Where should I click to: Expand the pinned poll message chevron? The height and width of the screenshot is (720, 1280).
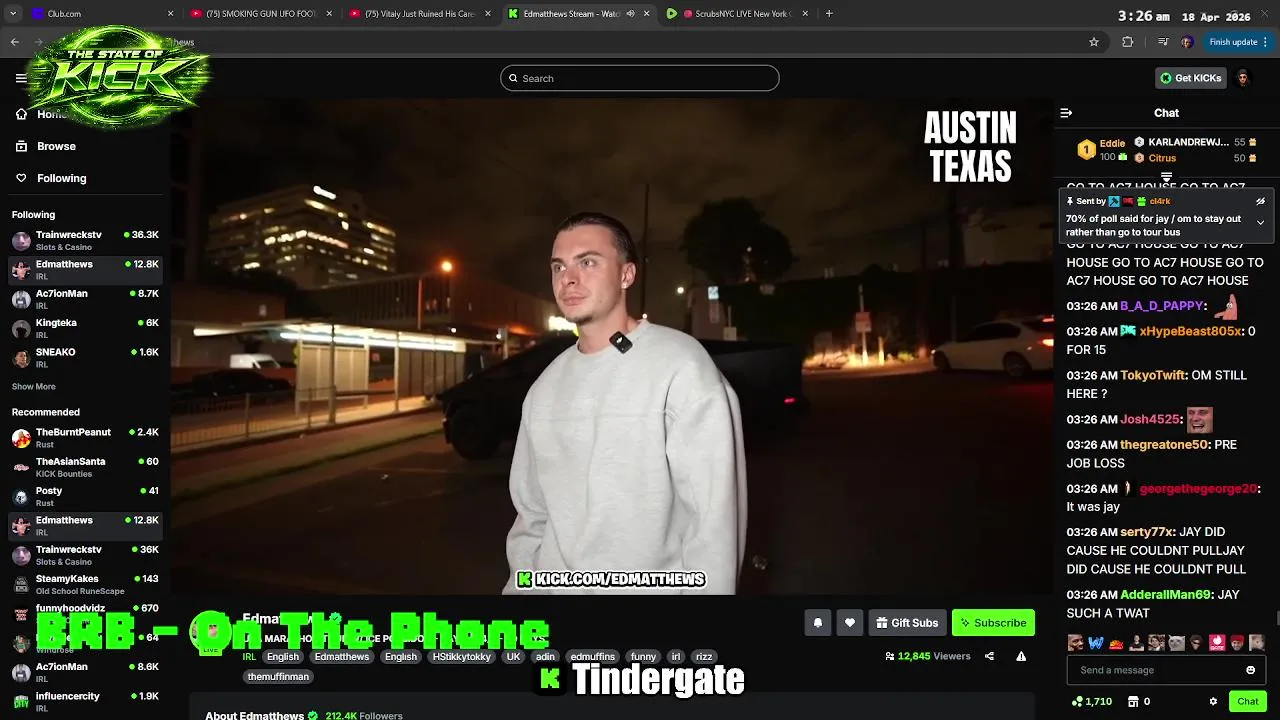(x=1260, y=222)
